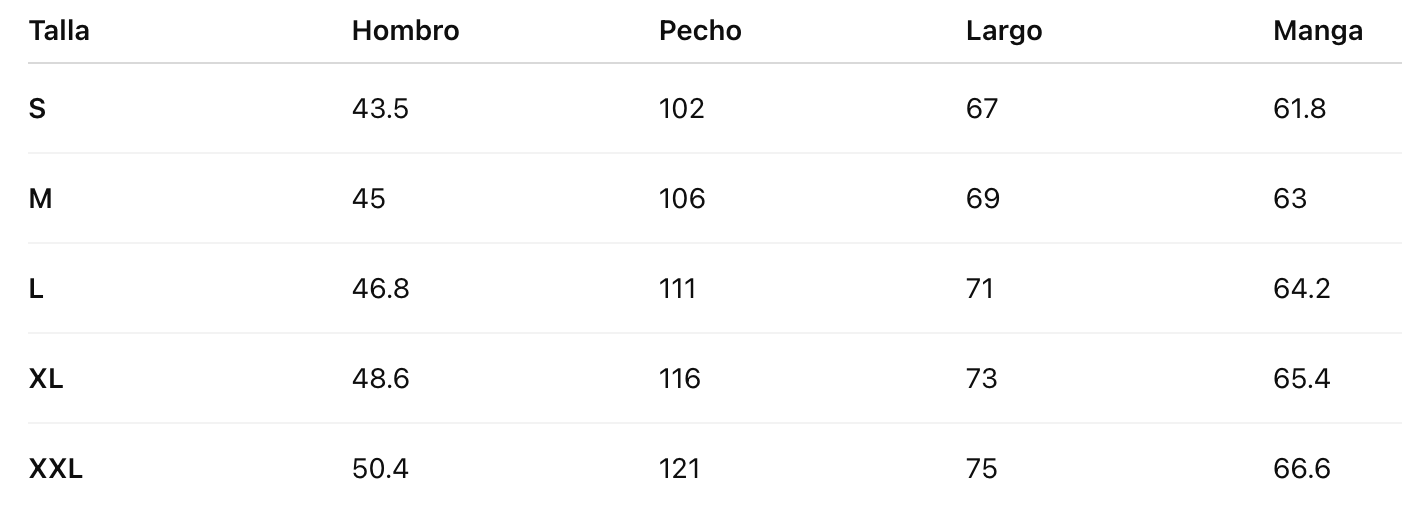Click the 102 chest value for S
1402x518 pixels.
[681, 108]
